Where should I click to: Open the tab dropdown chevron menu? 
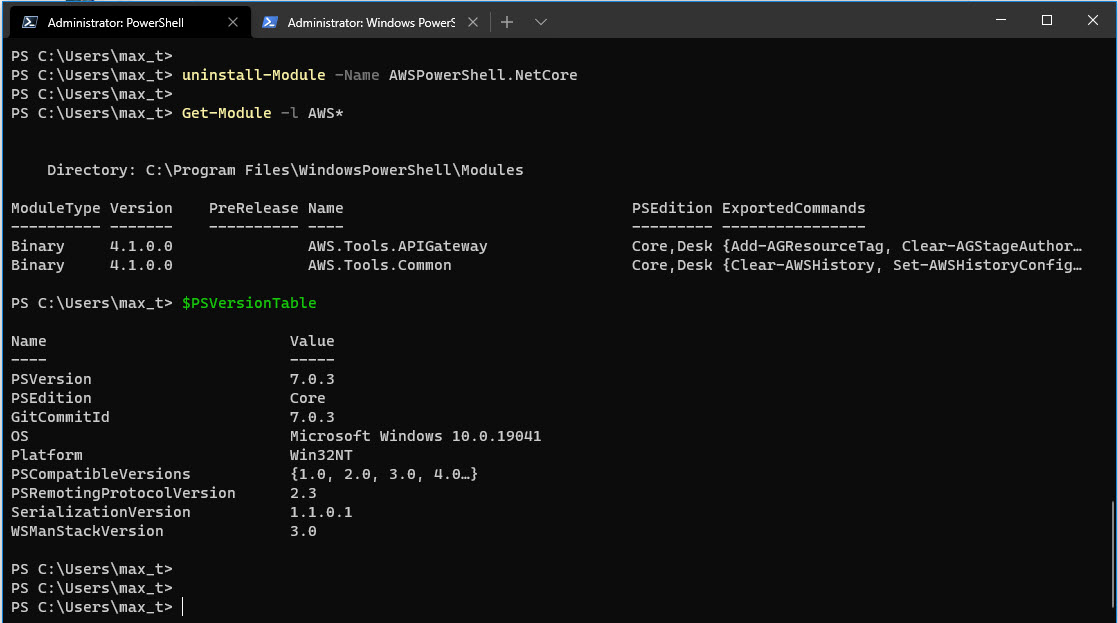click(x=541, y=20)
